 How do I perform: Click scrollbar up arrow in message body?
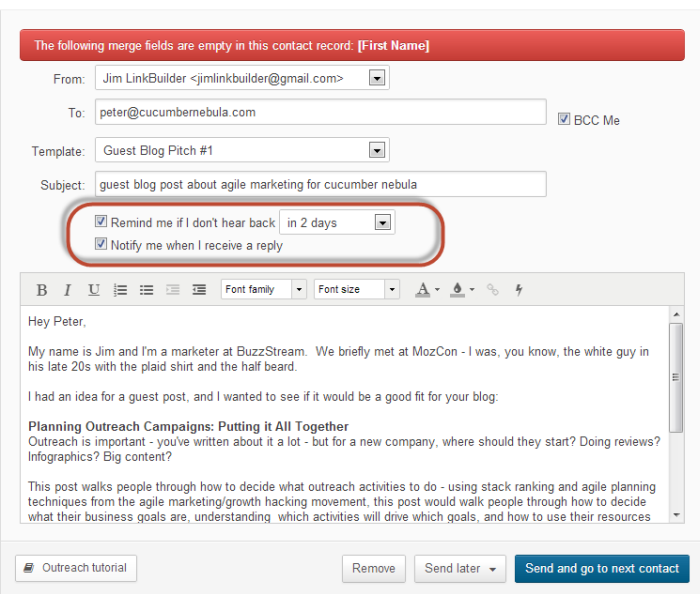(676, 315)
